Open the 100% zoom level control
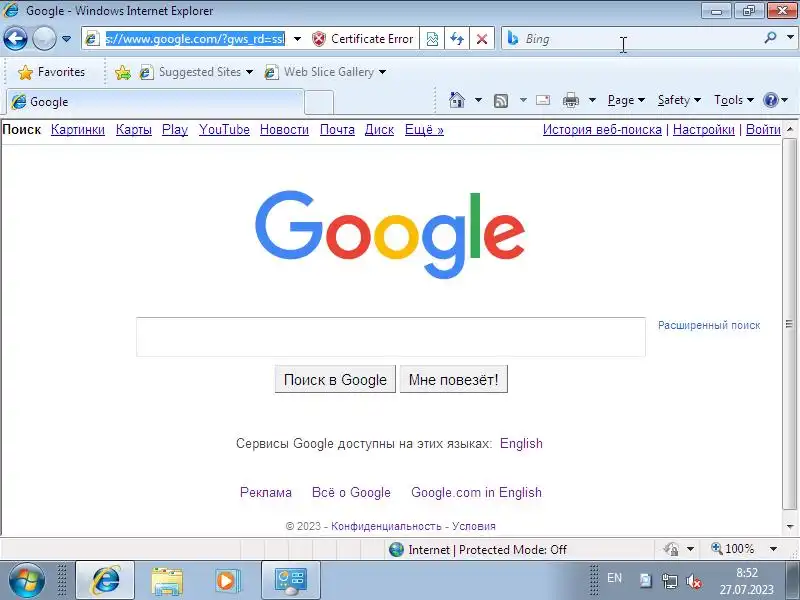This screenshot has width=800, height=600. coord(744,549)
